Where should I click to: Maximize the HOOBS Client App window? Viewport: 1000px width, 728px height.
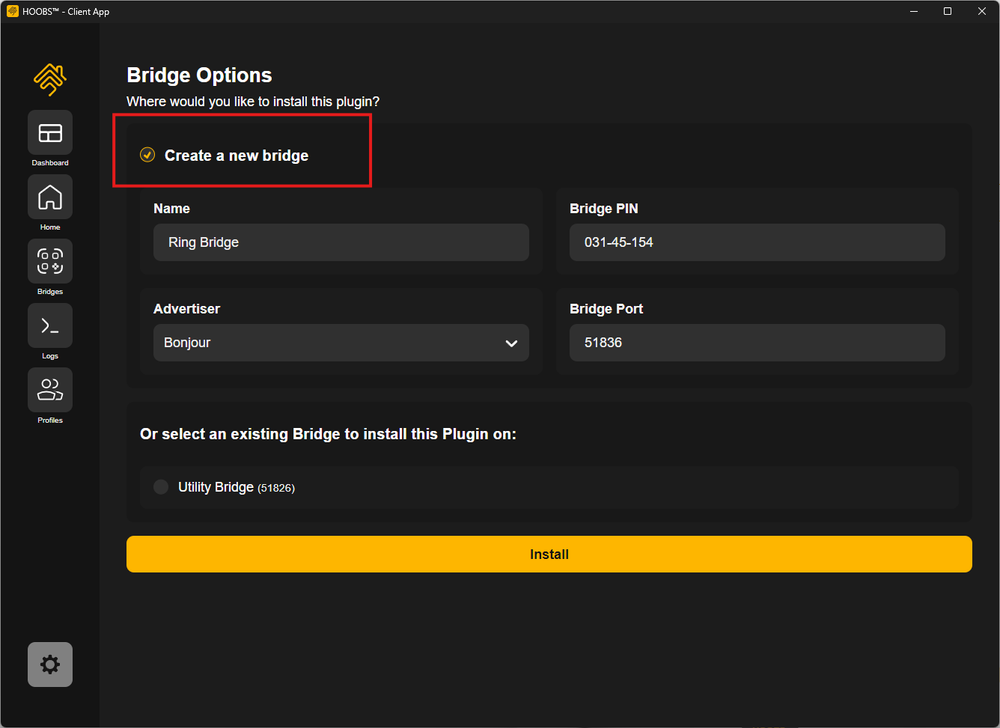(x=948, y=11)
